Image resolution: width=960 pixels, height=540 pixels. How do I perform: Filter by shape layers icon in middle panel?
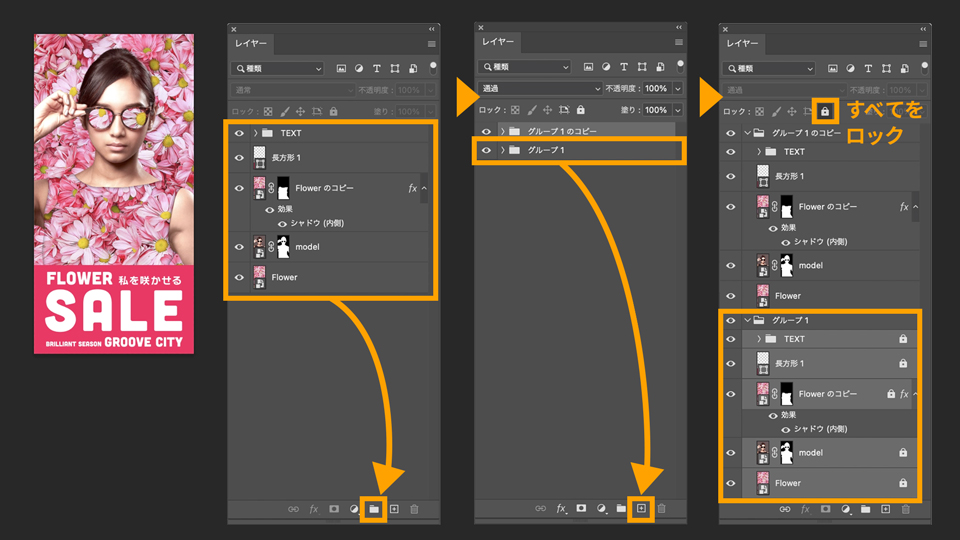[x=642, y=67]
